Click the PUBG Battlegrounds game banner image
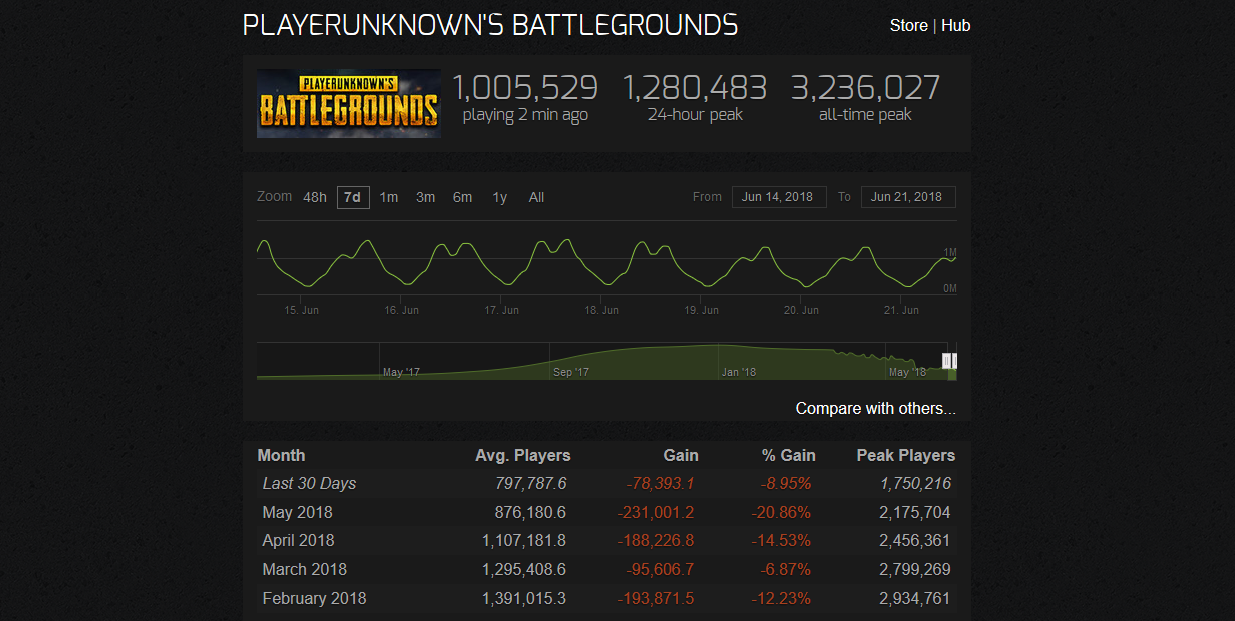 (x=349, y=103)
